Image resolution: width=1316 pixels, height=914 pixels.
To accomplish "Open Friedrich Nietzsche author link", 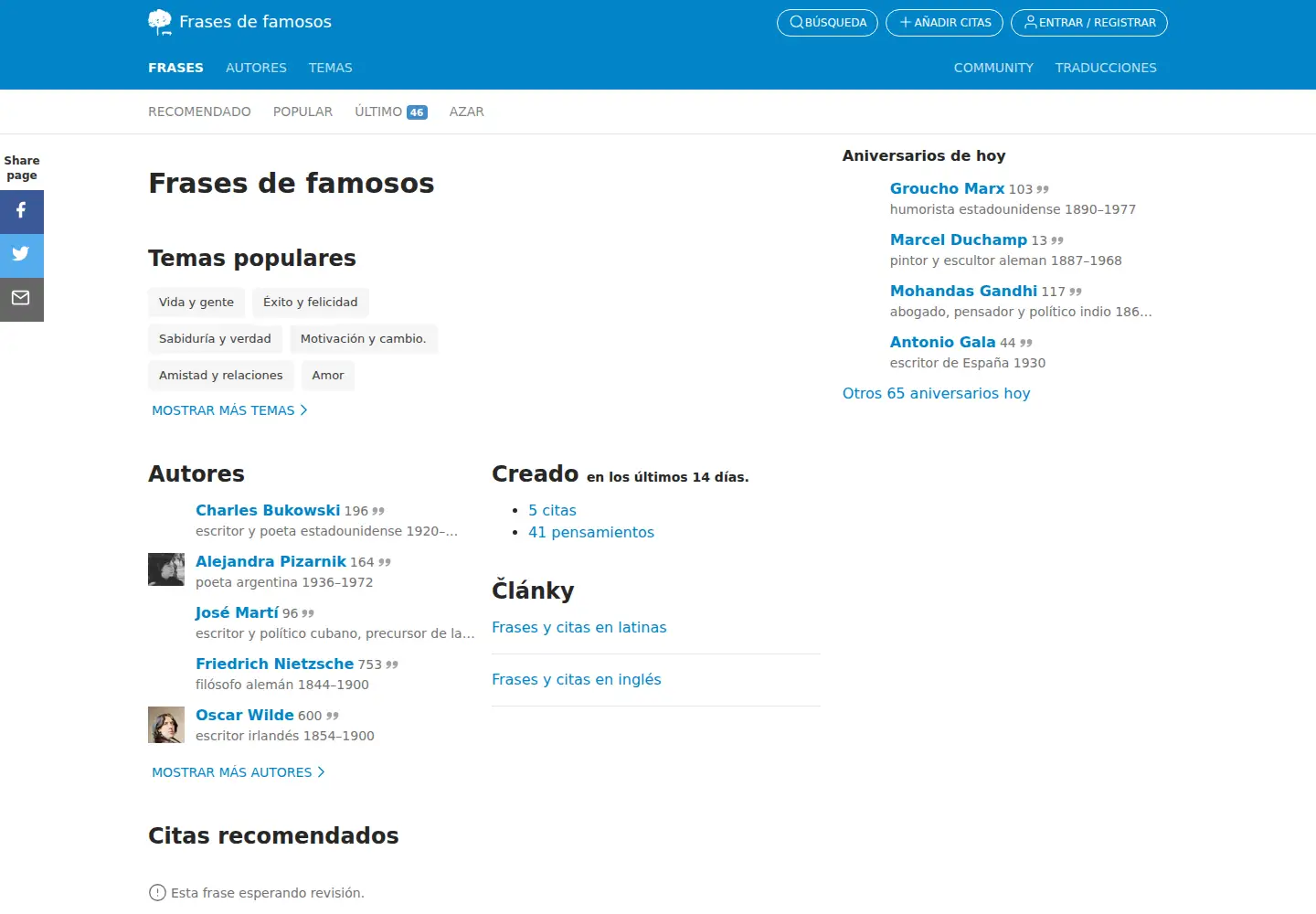I will tap(274, 664).
